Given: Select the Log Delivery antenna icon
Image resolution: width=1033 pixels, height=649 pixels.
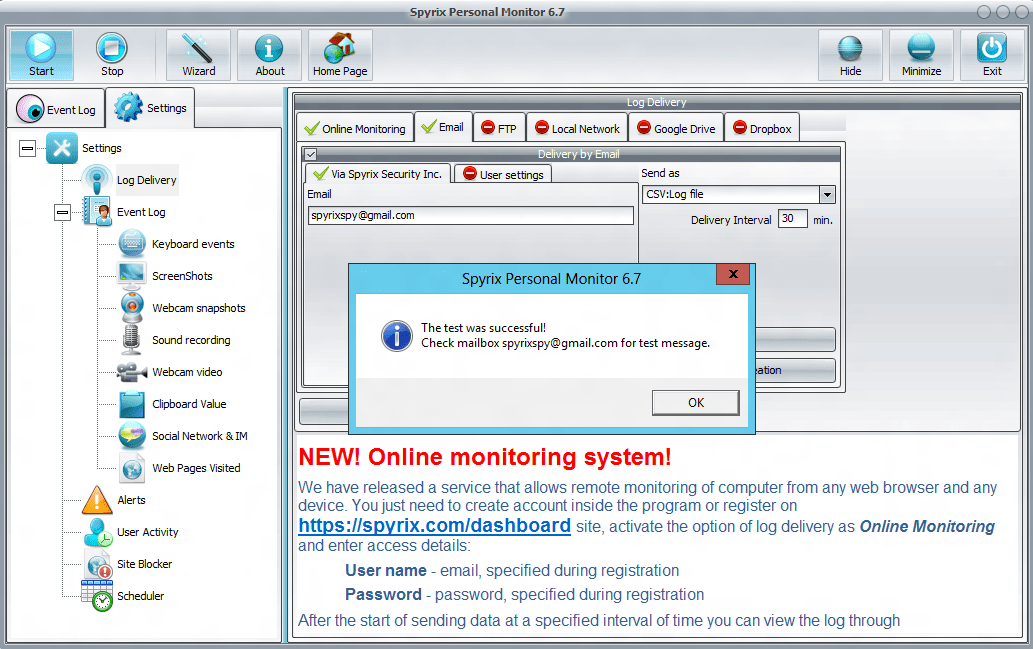Looking at the screenshot, I should [98, 180].
